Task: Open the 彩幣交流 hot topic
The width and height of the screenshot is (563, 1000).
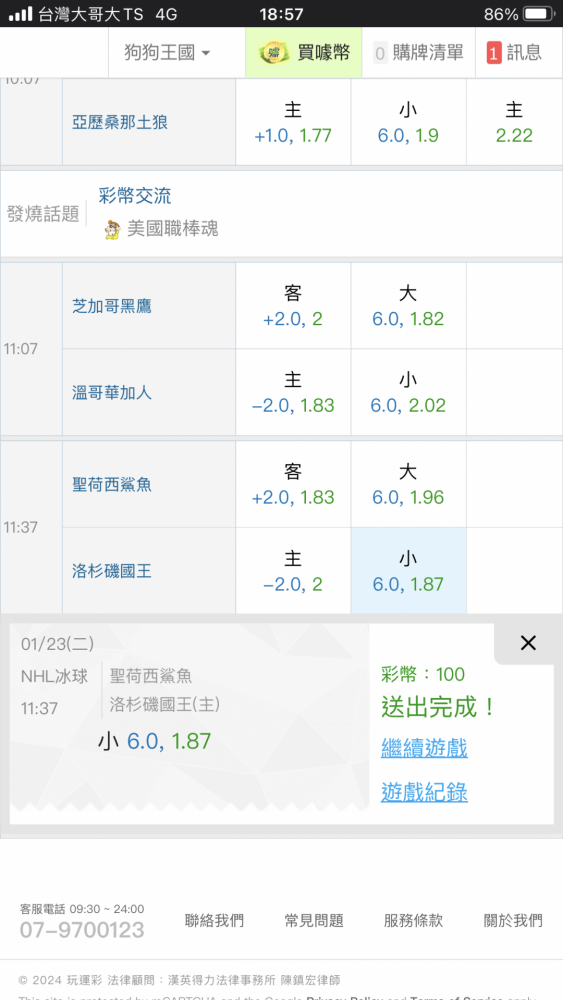Action: pos(135,196)
